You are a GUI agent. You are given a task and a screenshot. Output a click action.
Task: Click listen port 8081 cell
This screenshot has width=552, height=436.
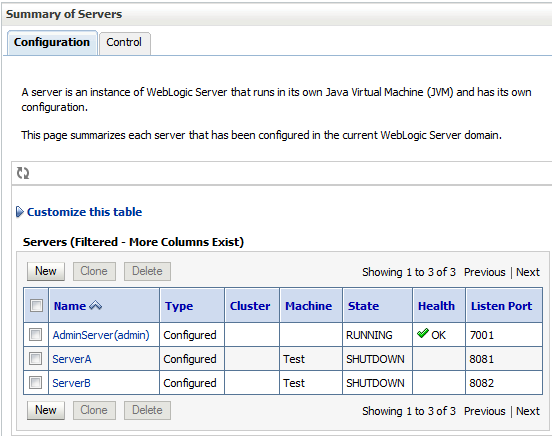pos(482,359)
